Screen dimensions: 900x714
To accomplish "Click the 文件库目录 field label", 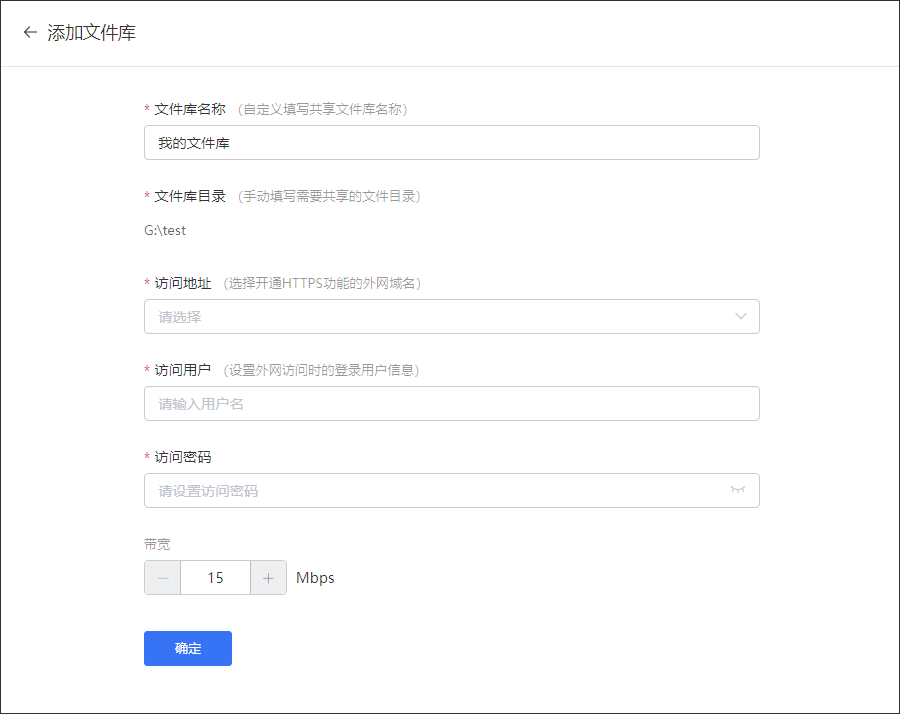I will click(x=190, y=196).
